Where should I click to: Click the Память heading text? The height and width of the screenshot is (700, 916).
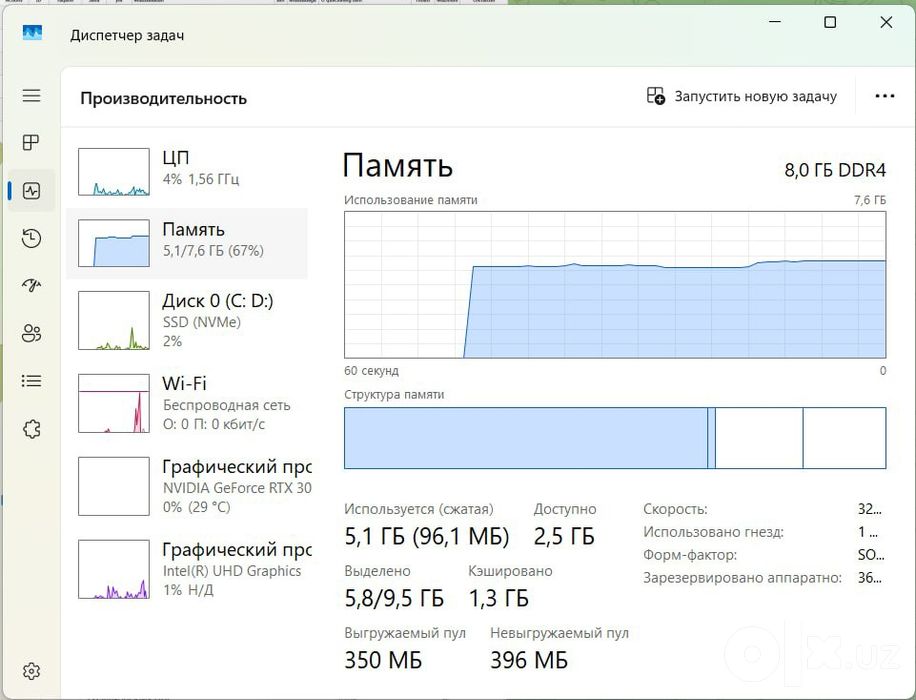click(397, 165)
